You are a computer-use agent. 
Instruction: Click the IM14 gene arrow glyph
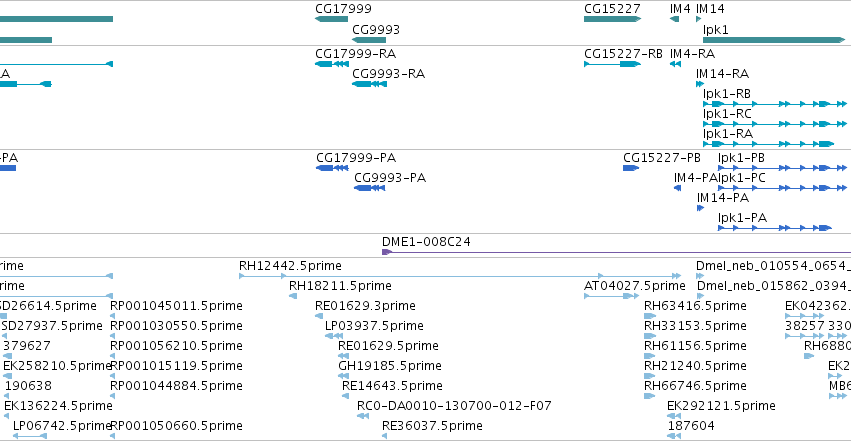(698, 19)
